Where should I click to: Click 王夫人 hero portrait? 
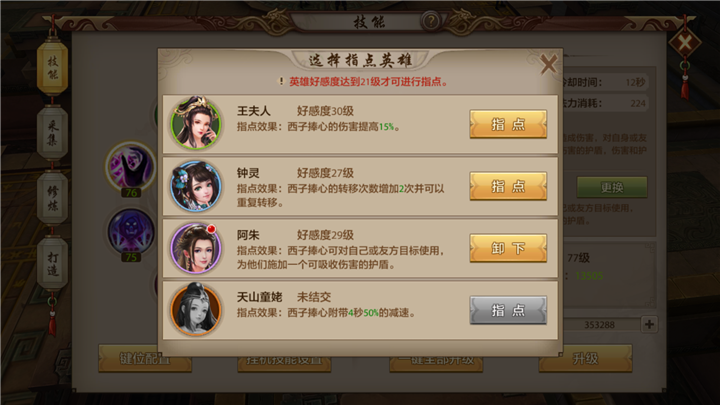coord(196,123)
